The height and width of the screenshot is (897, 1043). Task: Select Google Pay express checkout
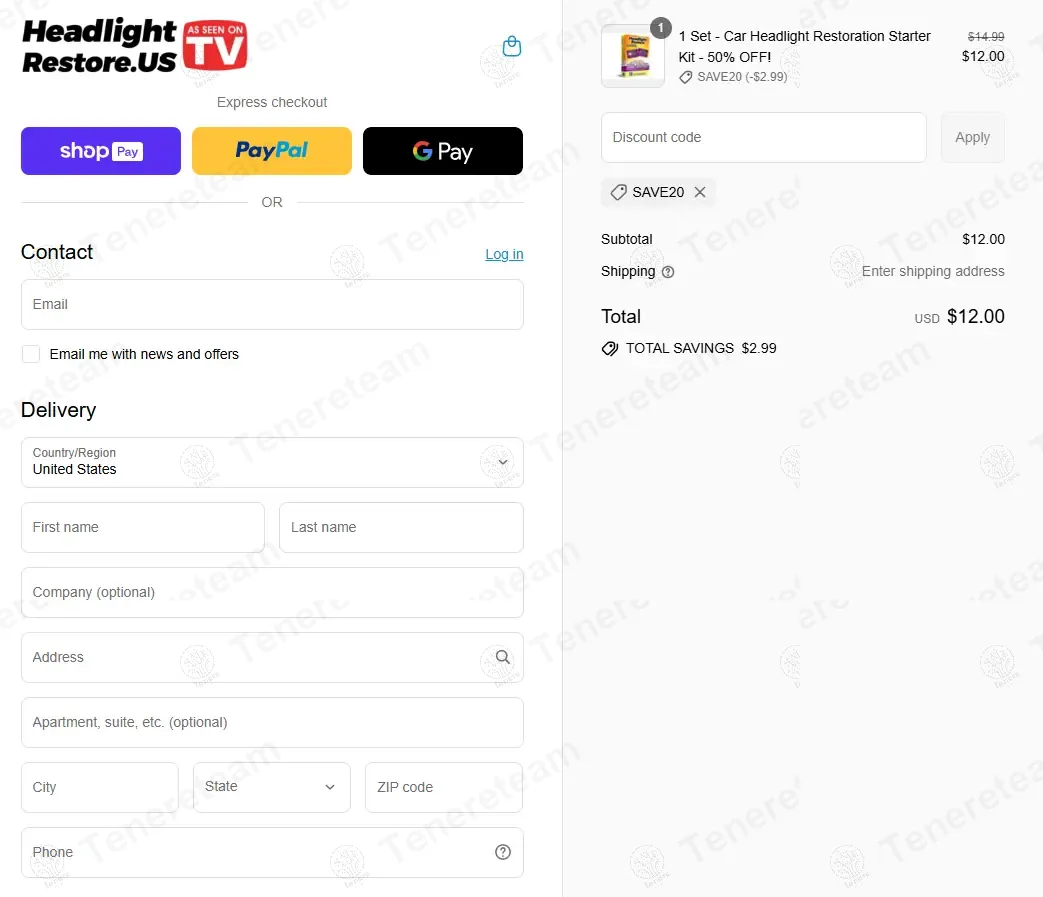[443, 151]
